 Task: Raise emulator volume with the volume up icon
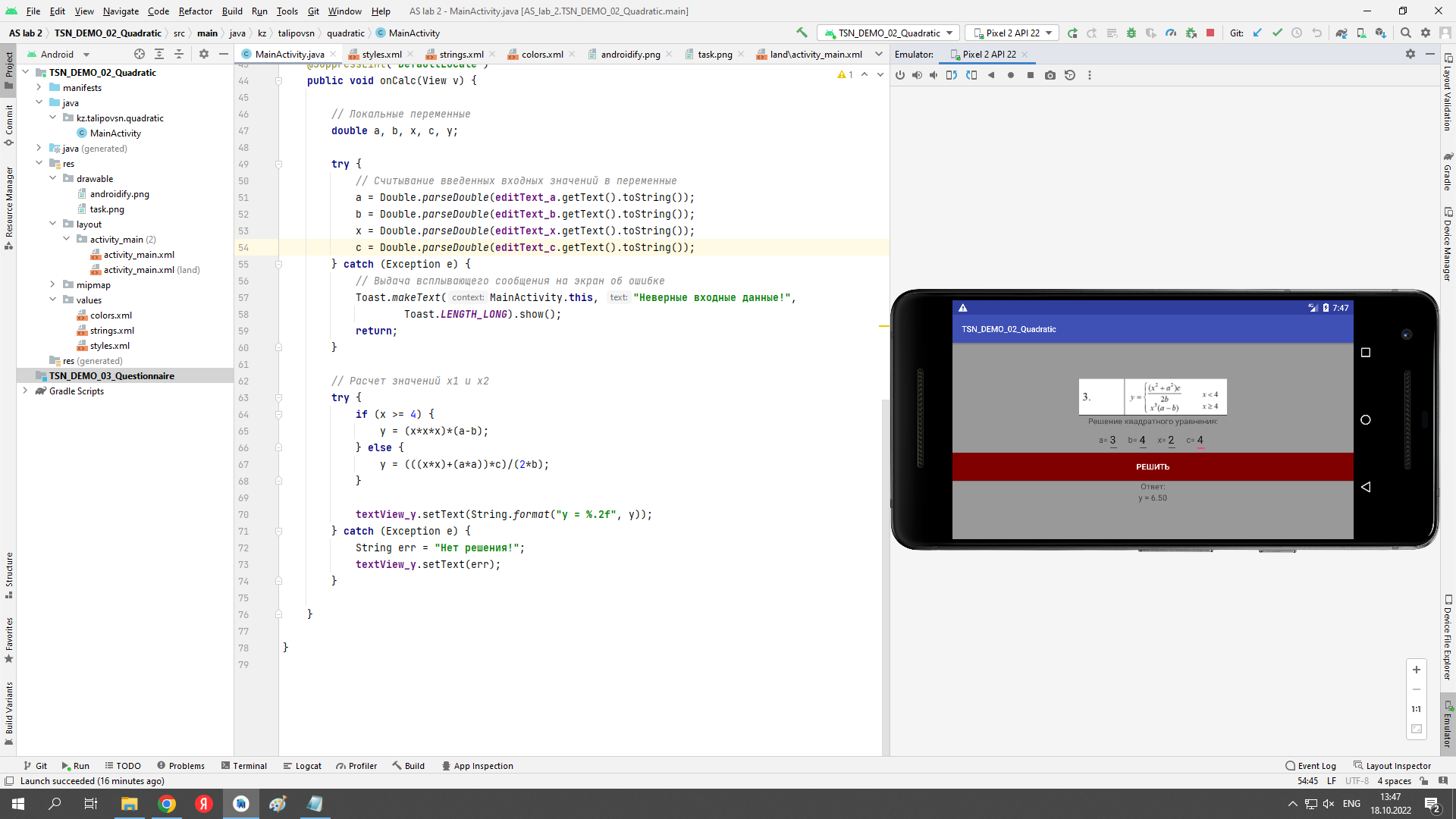pyautogui.click(x=917, y=75)
